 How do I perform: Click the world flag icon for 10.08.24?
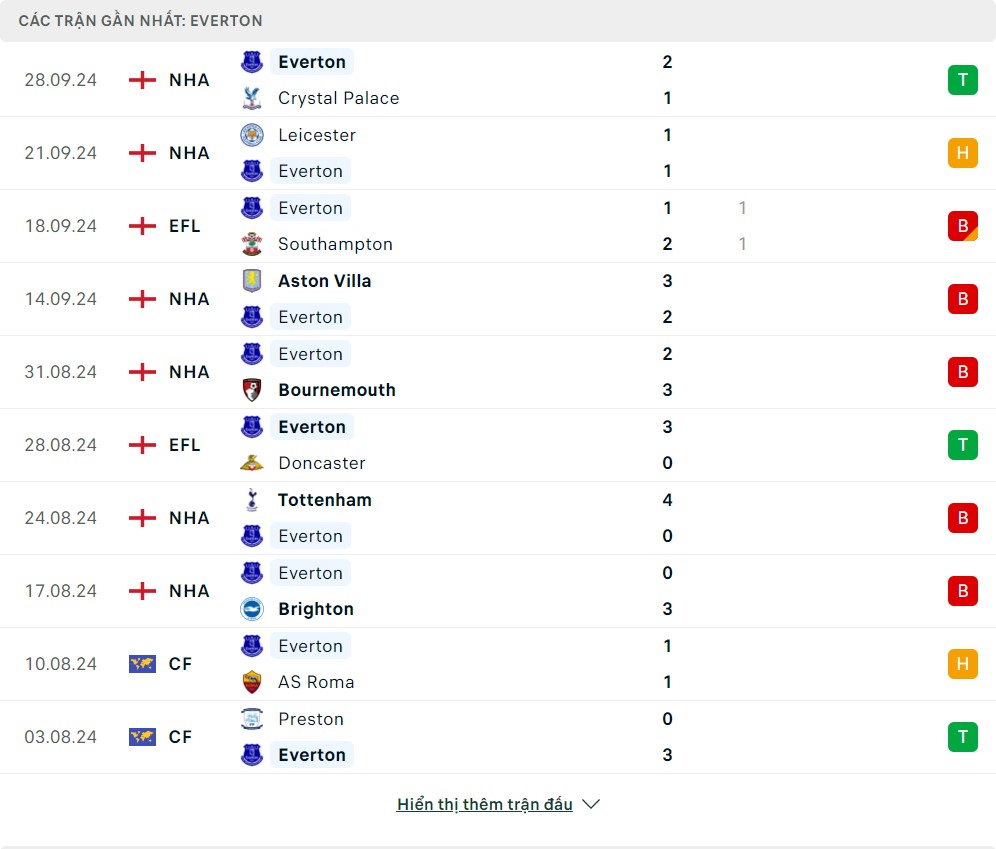pos(143,664)
